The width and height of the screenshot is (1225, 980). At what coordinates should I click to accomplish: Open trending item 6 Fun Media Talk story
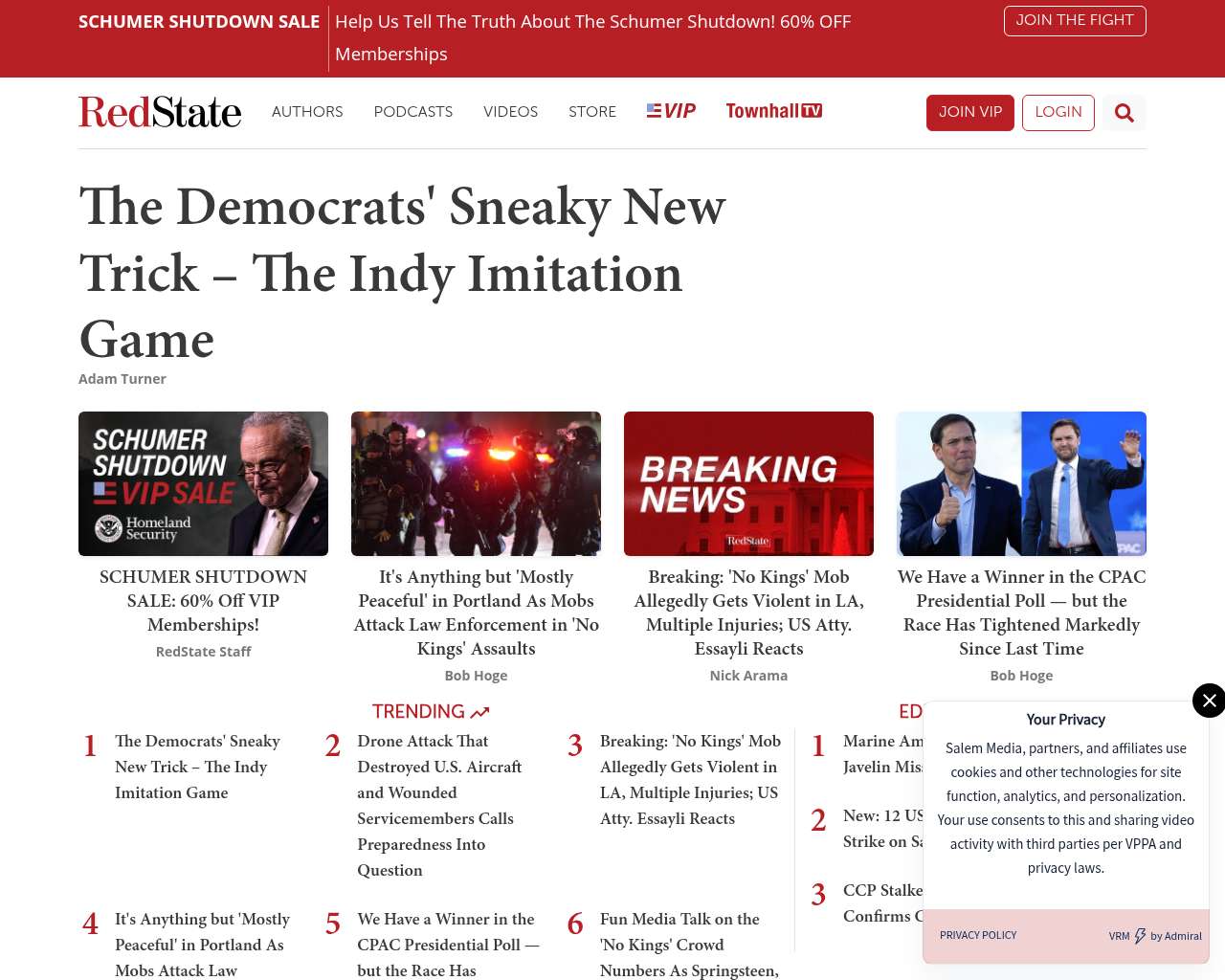[x=689, y=944]
